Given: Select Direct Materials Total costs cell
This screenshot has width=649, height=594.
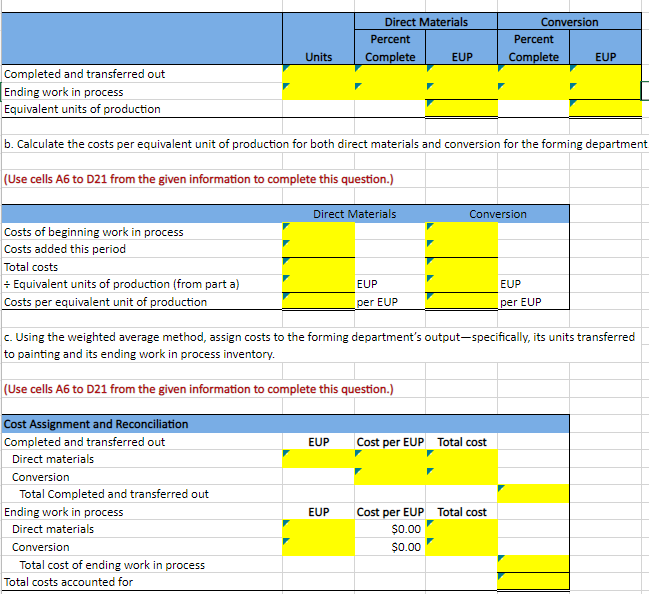Looking at the screenshot, I should click(318, 267).
